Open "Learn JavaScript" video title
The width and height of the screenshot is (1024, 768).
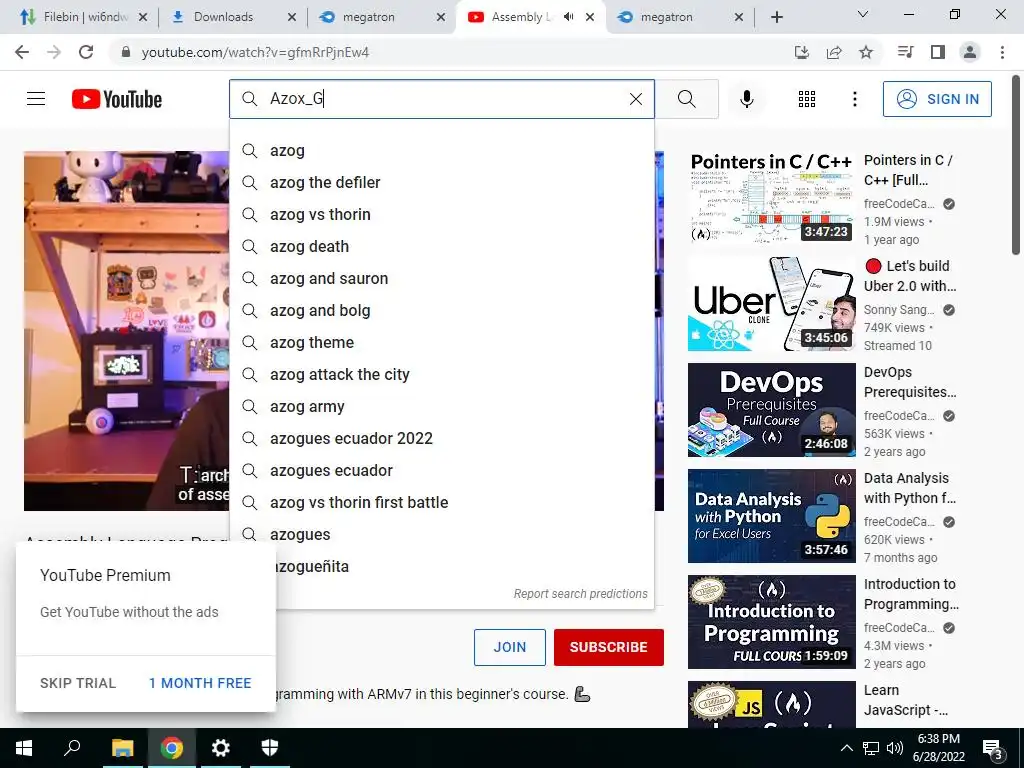click(x=906, y=700)
